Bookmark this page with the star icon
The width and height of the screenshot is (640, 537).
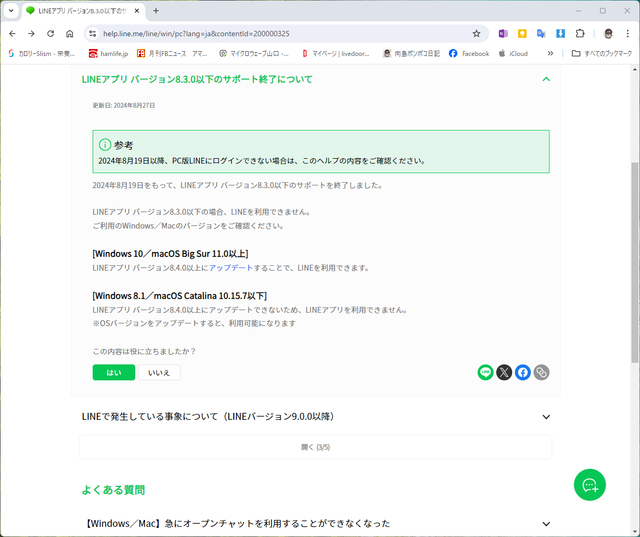476,33
